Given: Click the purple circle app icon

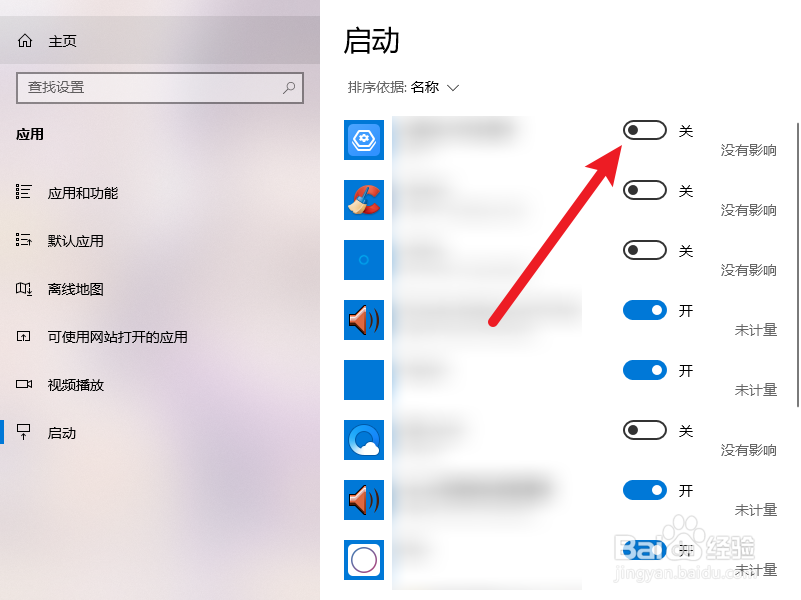Looking at the screenshot, I should coord(364,560).
